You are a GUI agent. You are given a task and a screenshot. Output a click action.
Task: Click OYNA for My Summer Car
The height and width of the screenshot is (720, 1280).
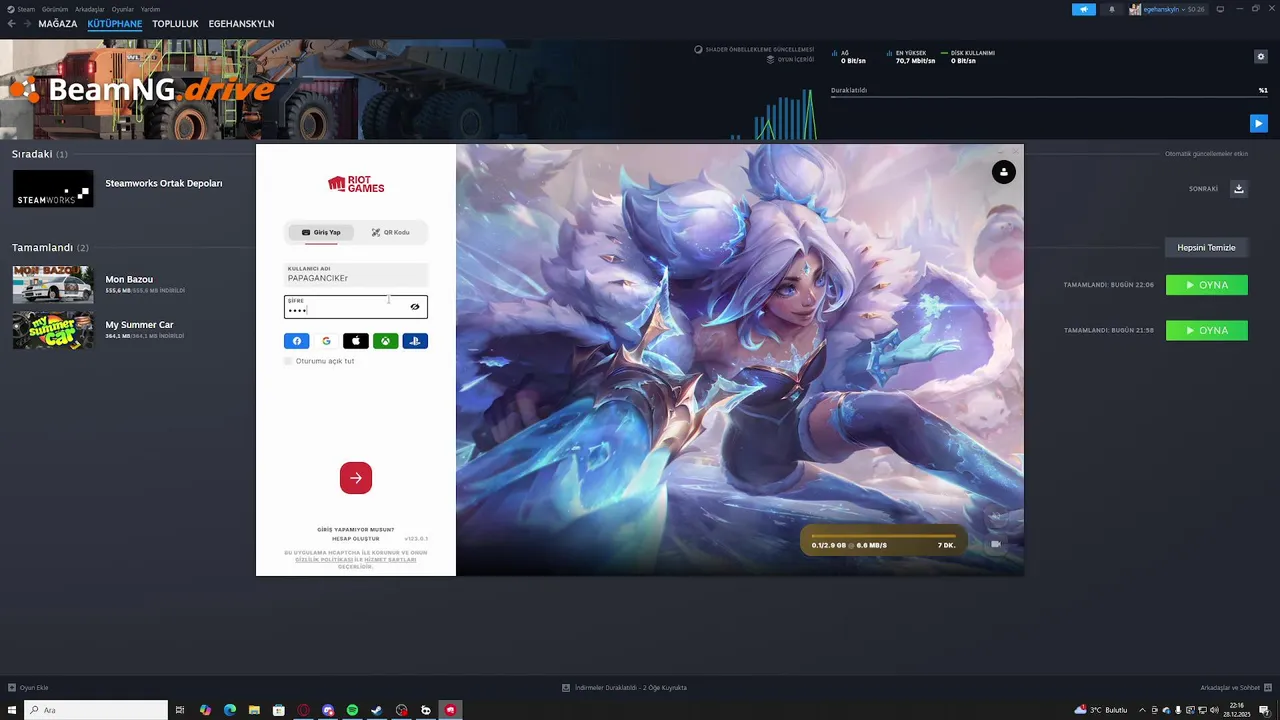pyautogui.click(x=1206, y=330)
